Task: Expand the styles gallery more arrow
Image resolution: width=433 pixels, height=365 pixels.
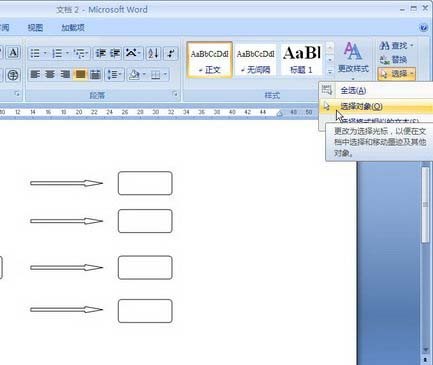Action: (x=330, y=71)
